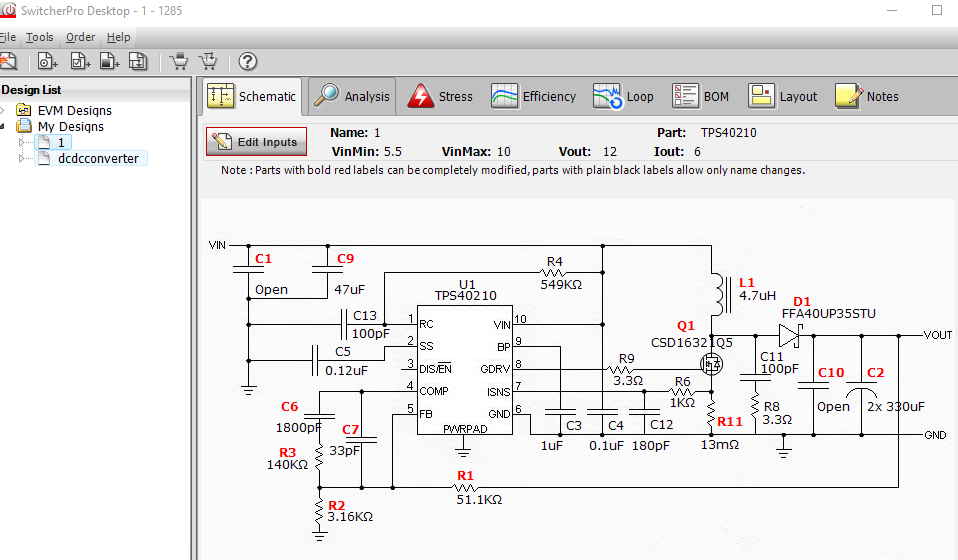Click the 'CSD16321Q5' transistor part name
The image size is (958, 560).
tap(692, 343)
